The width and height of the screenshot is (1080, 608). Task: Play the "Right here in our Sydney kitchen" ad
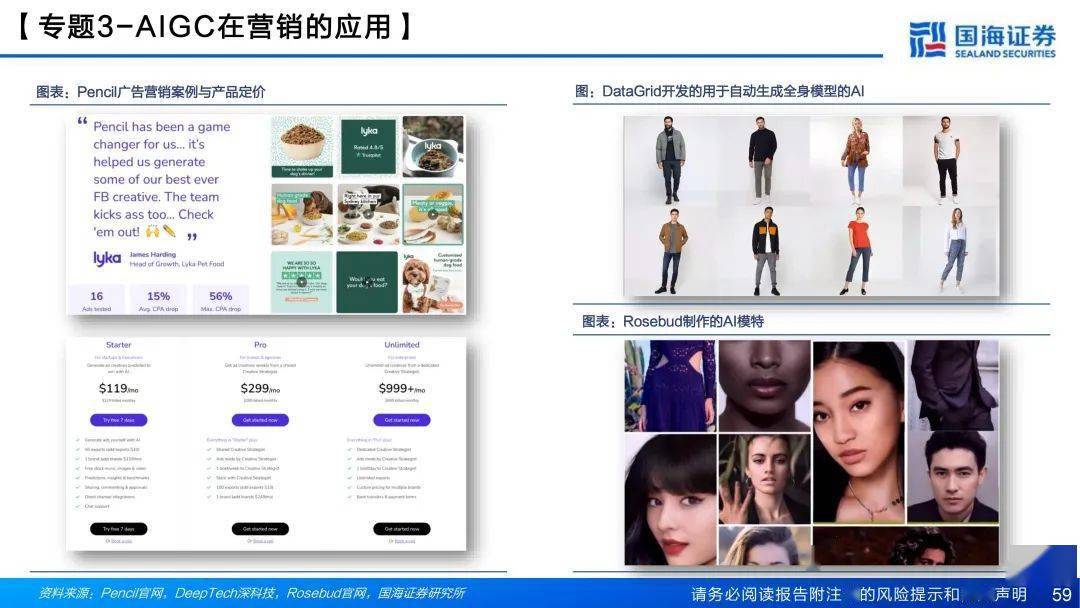coord(368,214)
